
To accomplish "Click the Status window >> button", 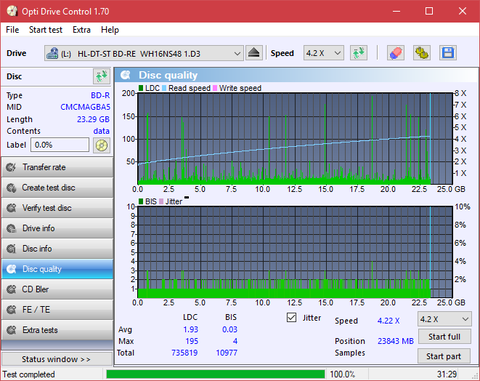I will tap(56, 359).
